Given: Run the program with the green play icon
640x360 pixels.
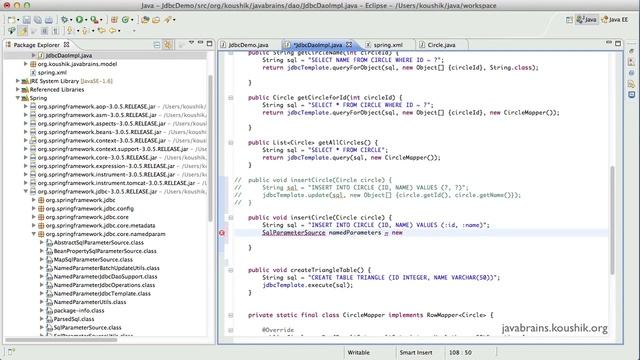Looking at the screenshot, I should [x=79, y=20].
